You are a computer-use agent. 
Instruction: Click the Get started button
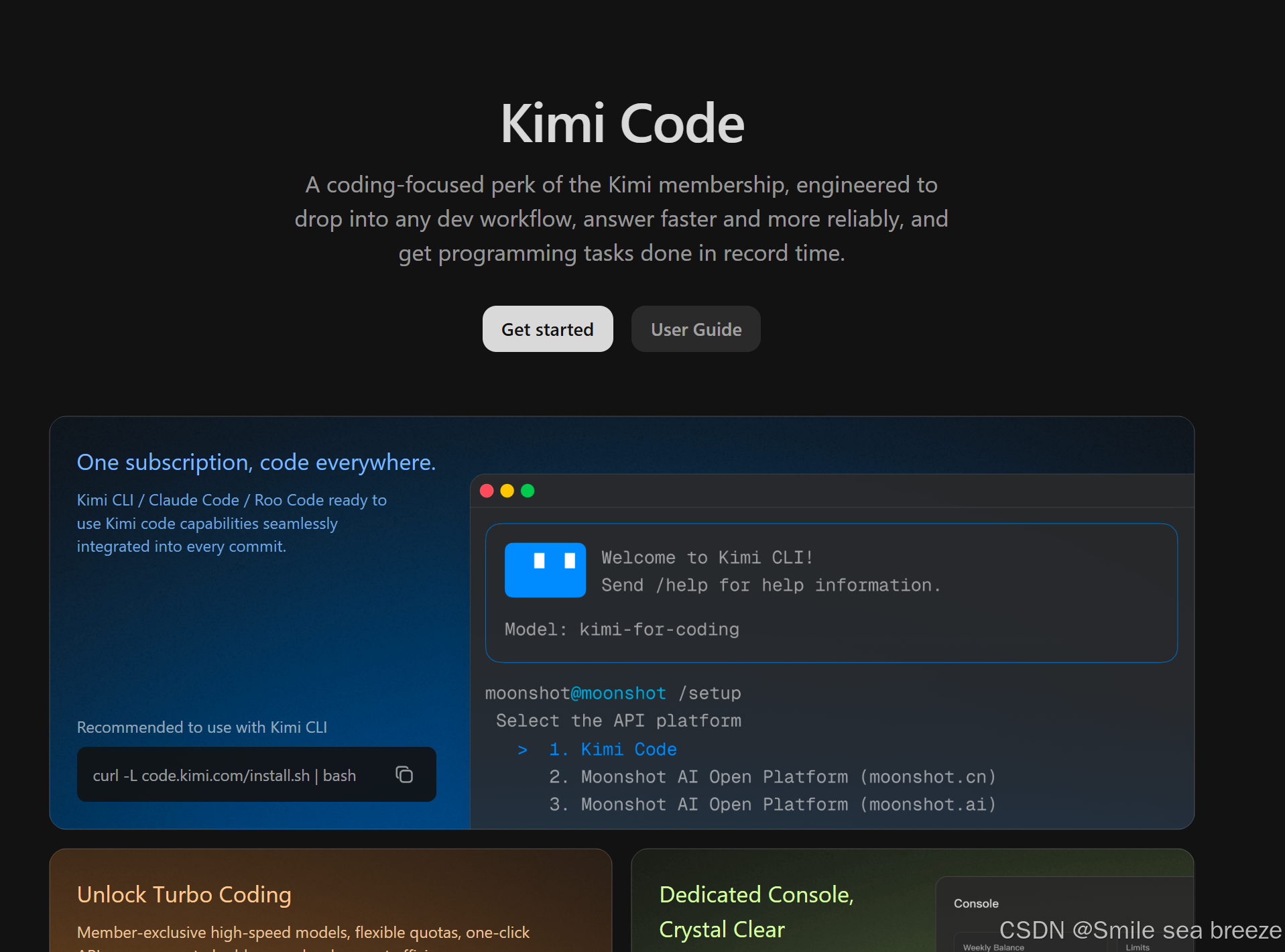548,329
